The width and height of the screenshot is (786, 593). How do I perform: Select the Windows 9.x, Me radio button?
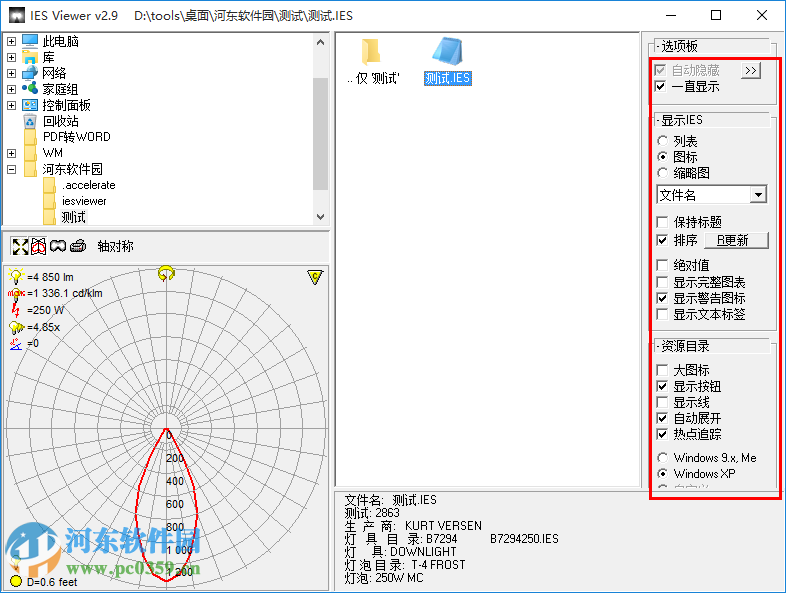pyautogui.click(x=663, y=458)
